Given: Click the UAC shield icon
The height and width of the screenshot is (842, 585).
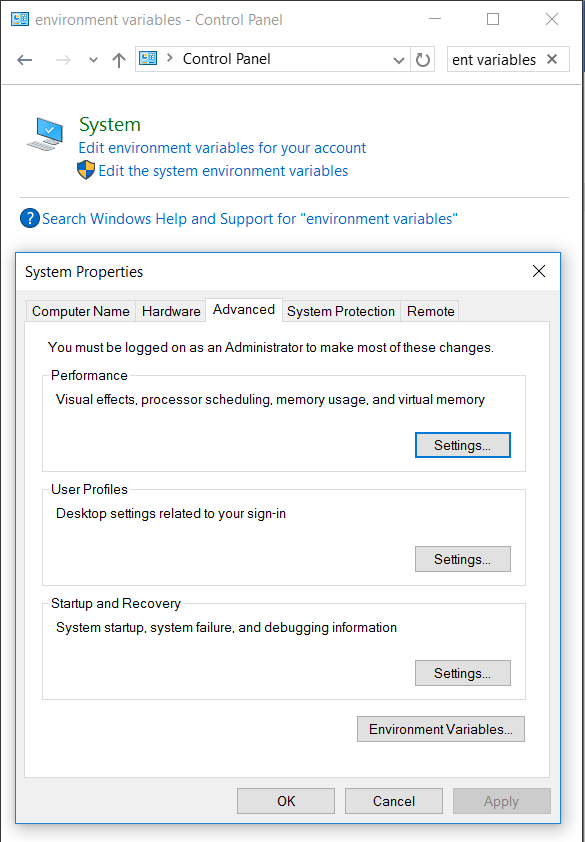Looking at the screenshot, I should [x=86, y=171].
